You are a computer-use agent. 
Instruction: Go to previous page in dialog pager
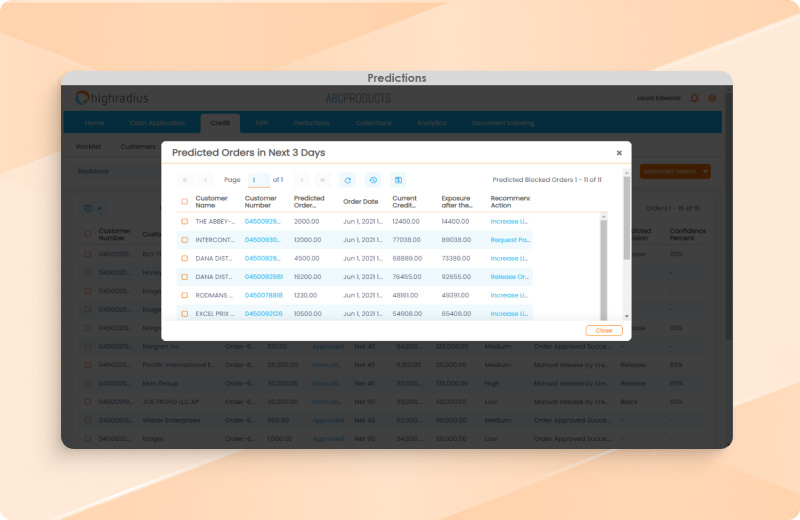coord(205,180)
